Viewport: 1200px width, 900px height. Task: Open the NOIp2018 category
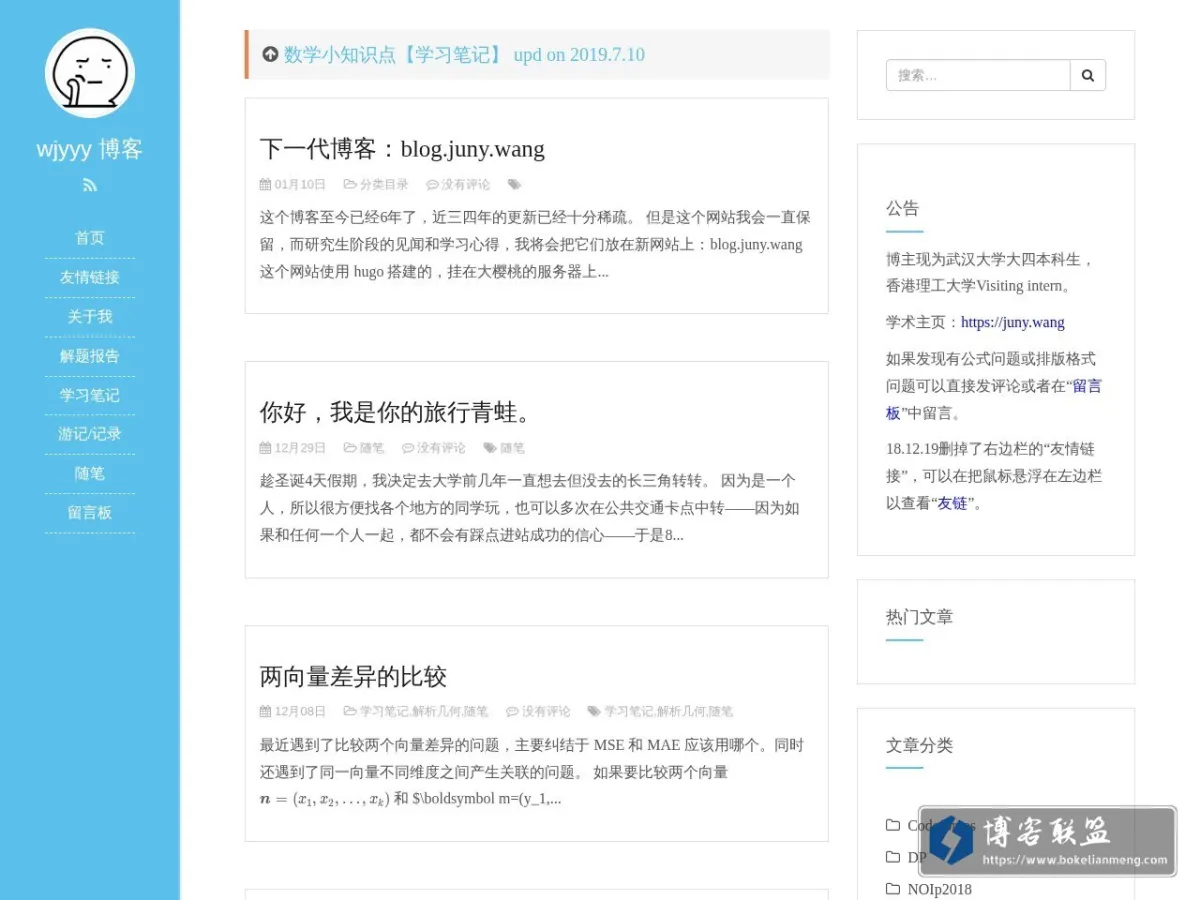pyautogui.click(x=939, y=889)
